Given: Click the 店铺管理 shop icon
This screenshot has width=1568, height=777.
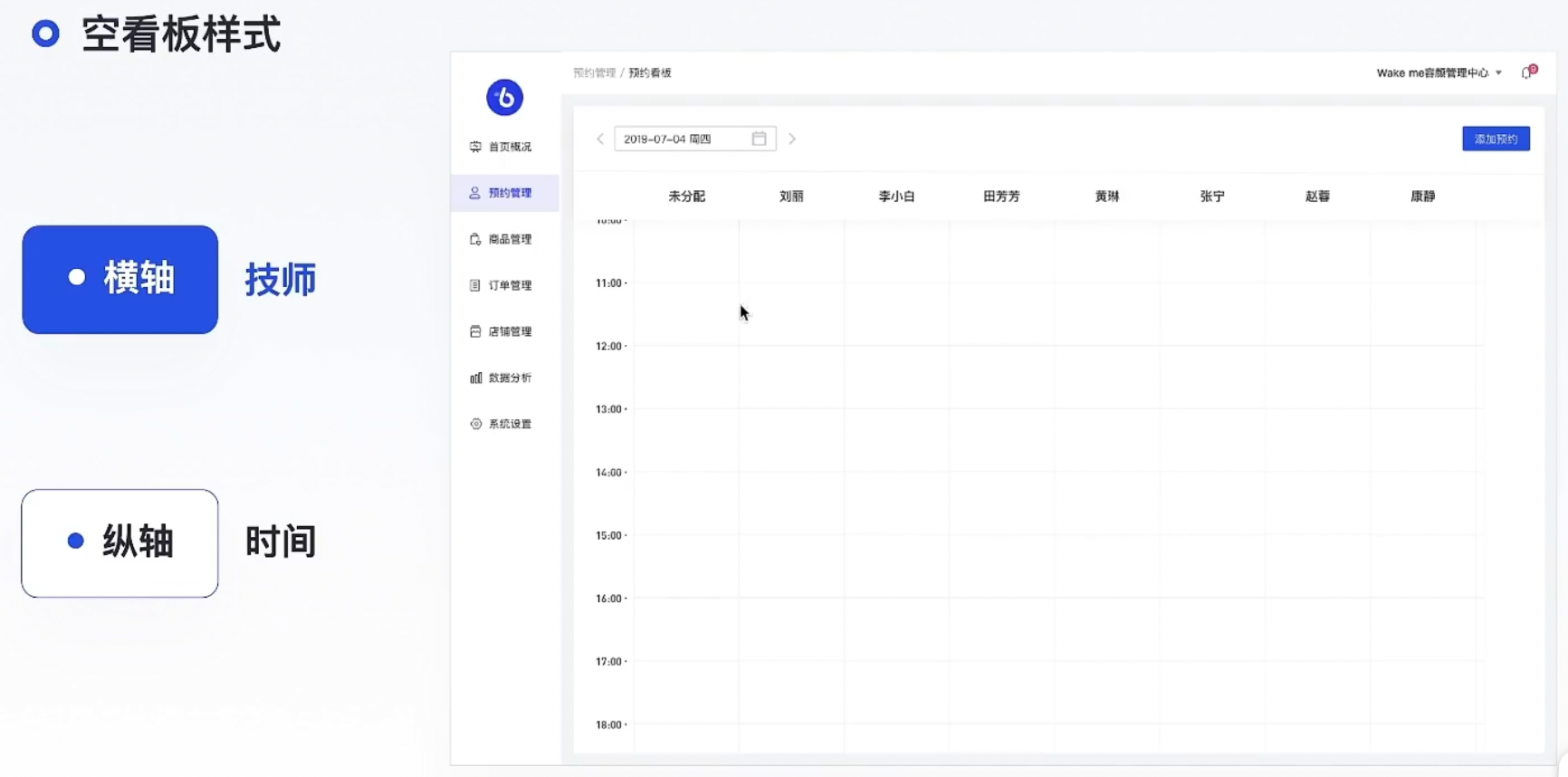Looking at the screenshot, I should pos(475,331).
